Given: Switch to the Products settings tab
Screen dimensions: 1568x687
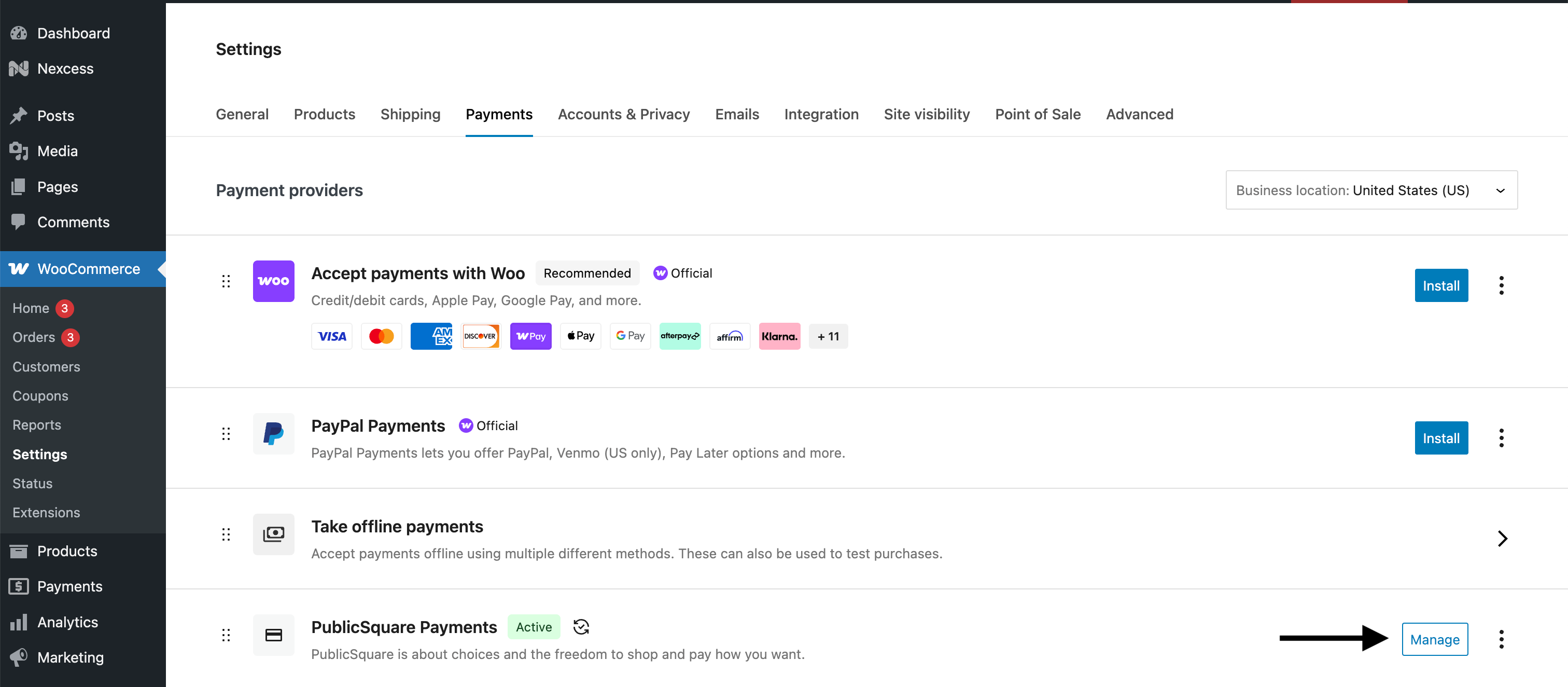Looking at the screenshot, I should pos(325,114).
